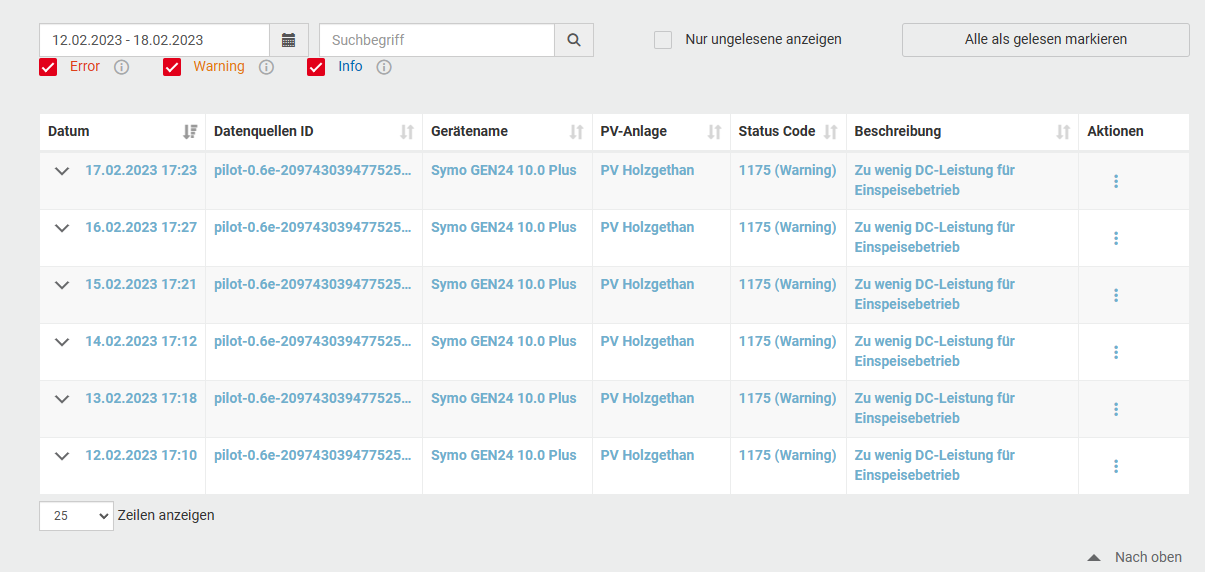Viewport: 1205px width, 572px height.
Task: Open the 25 rows per page dropdown
Action: 76,516
